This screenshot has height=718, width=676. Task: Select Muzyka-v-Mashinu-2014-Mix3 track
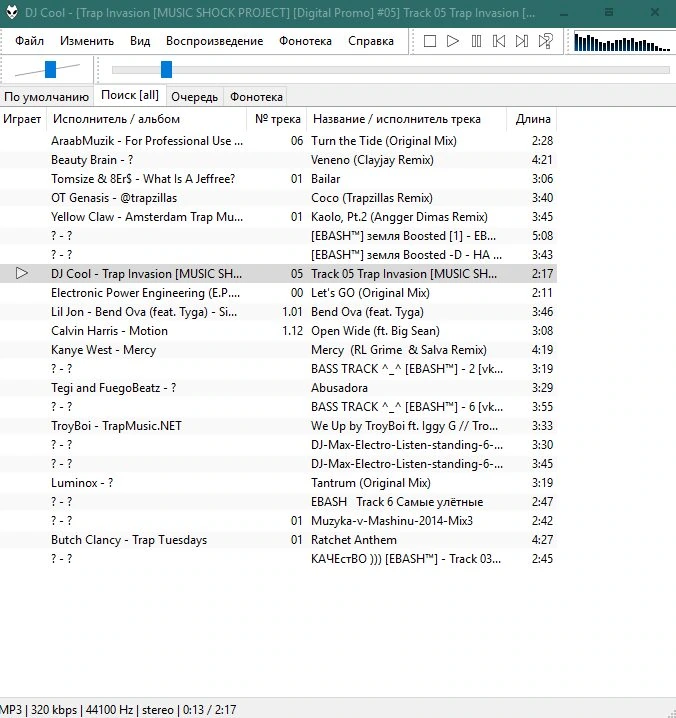[278, 521]
